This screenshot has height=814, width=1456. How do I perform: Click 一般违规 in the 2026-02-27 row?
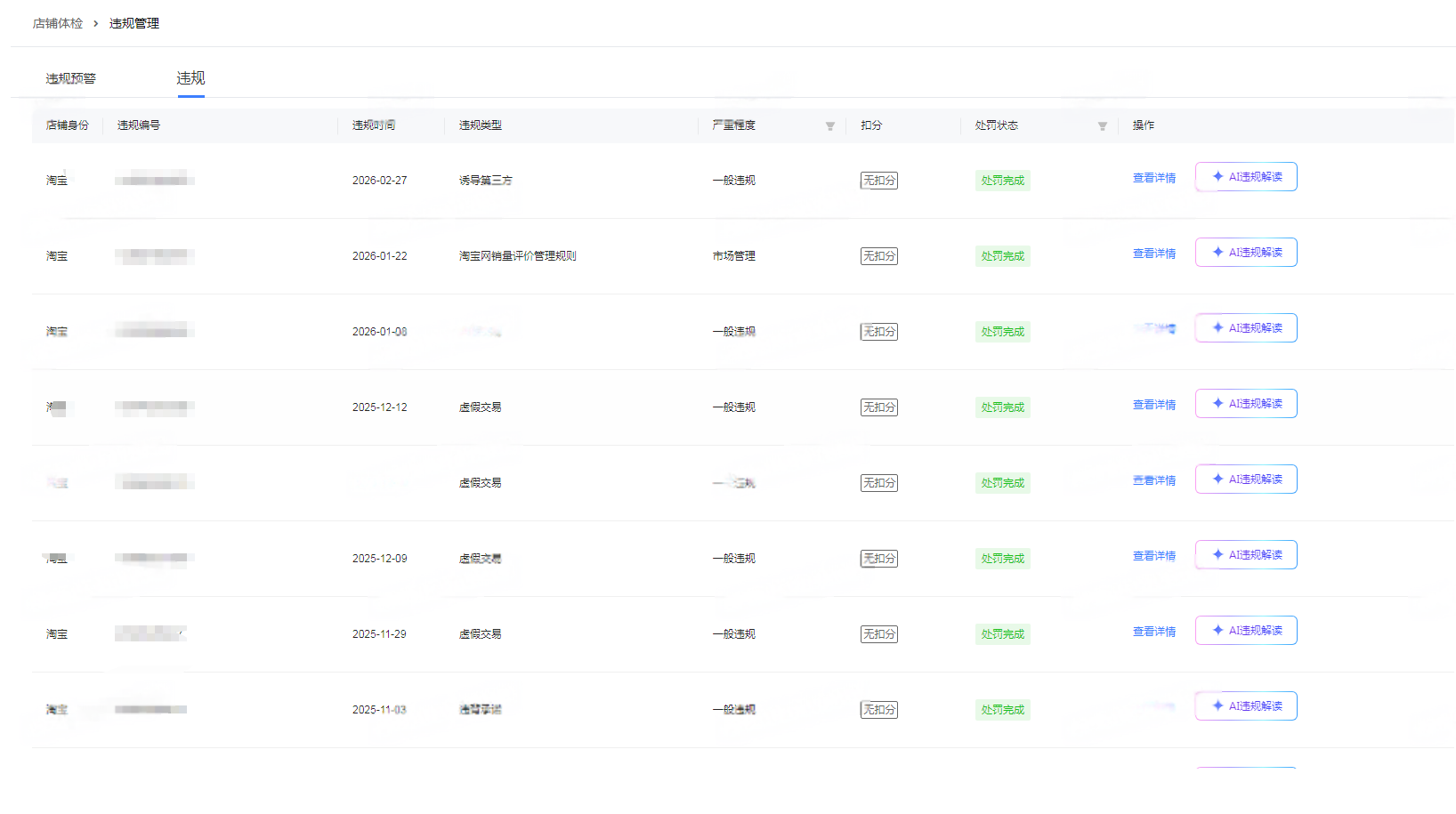click(x=734, y=181)
